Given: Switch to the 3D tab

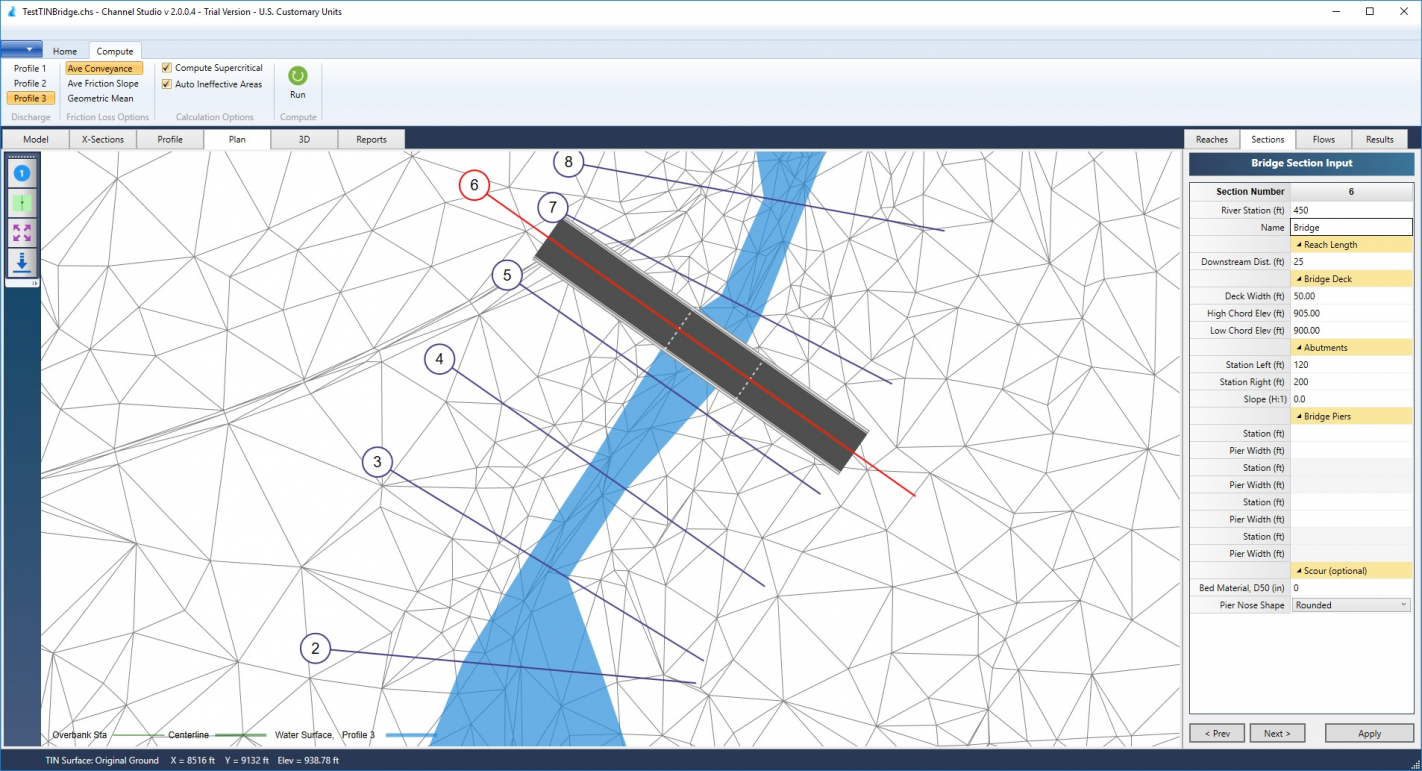Looking at the screenshot, I should coord(303,139).
